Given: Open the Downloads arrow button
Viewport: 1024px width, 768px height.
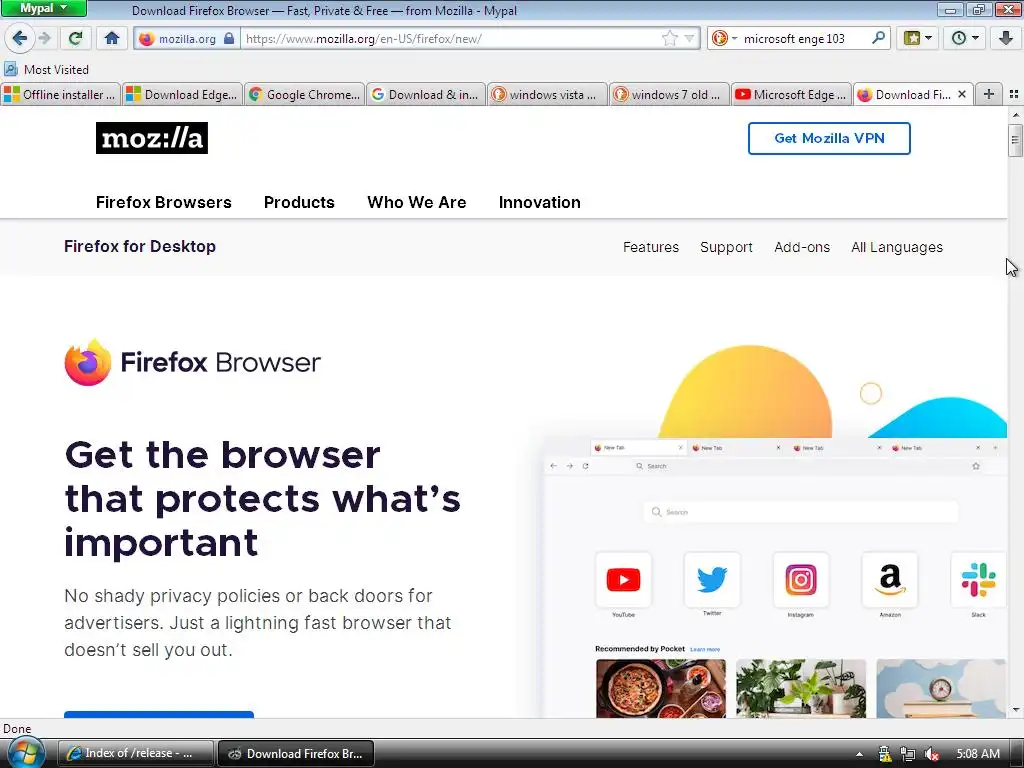Looking at the screenshot, I should (1006, 39).
